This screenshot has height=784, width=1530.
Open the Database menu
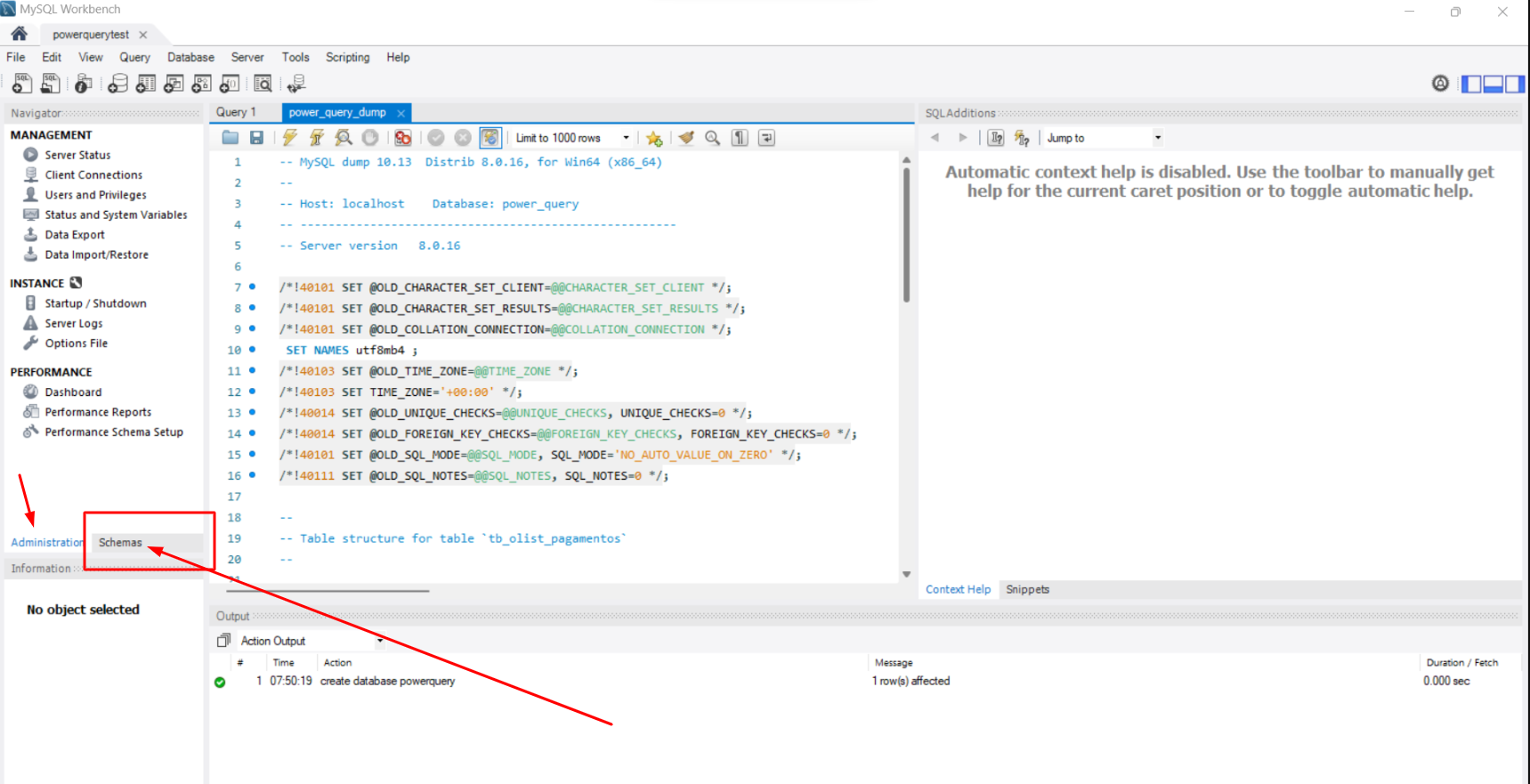click(190, 57)
